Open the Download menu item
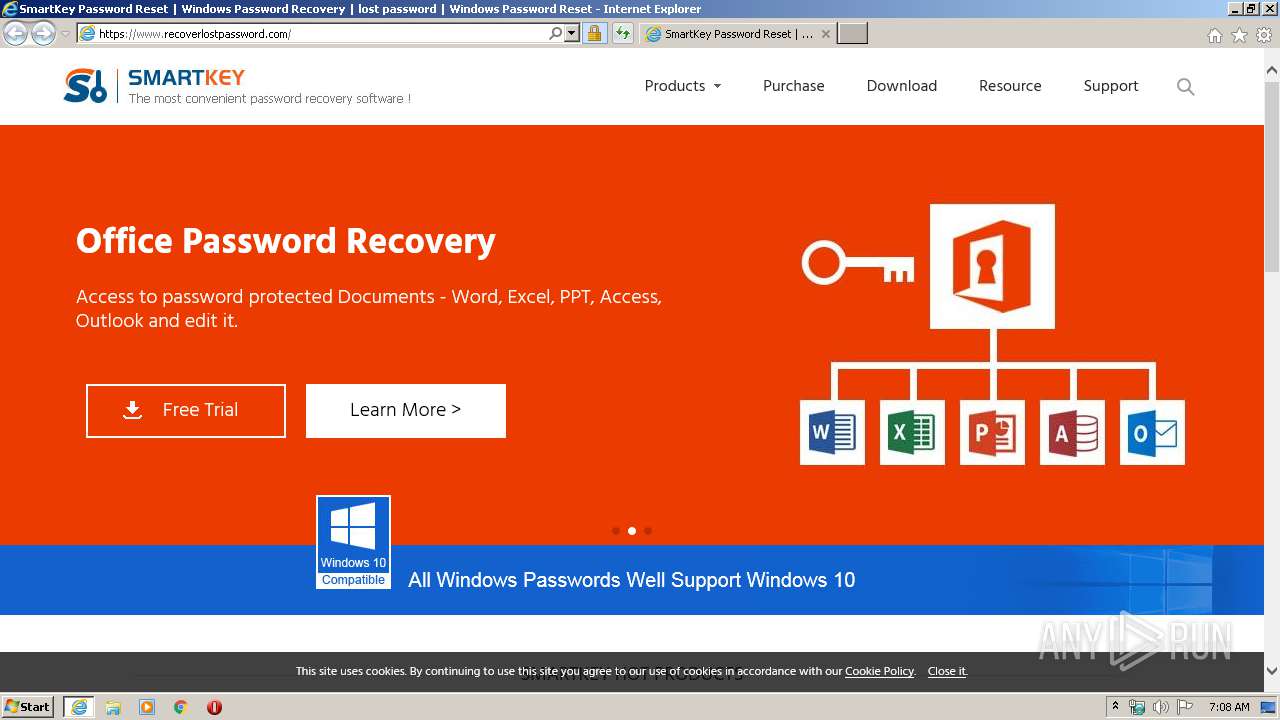Image resolution: width=1280 pixels, height=720 pixels. 902,86
